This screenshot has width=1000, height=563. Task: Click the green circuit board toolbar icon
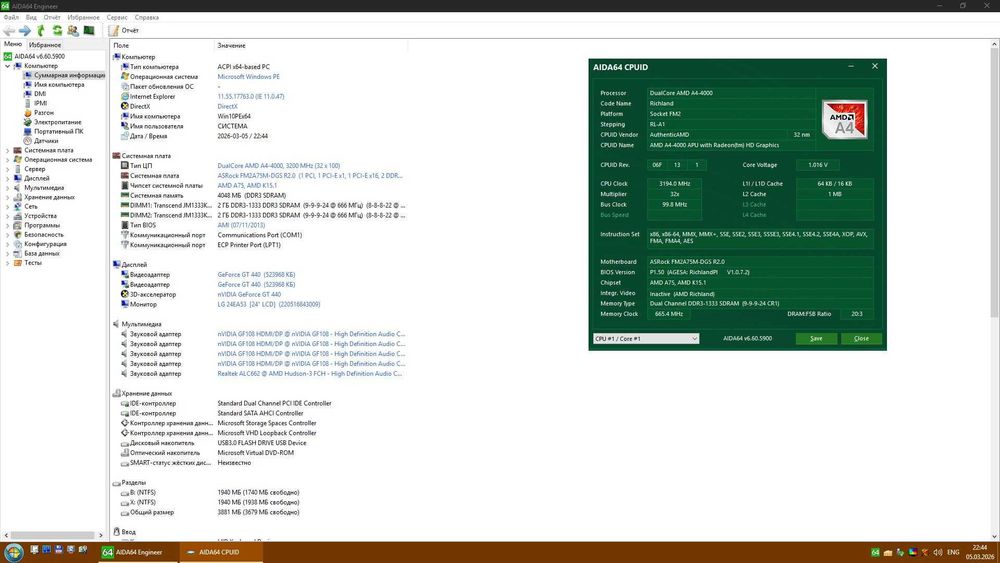click(x=89, y=31)
